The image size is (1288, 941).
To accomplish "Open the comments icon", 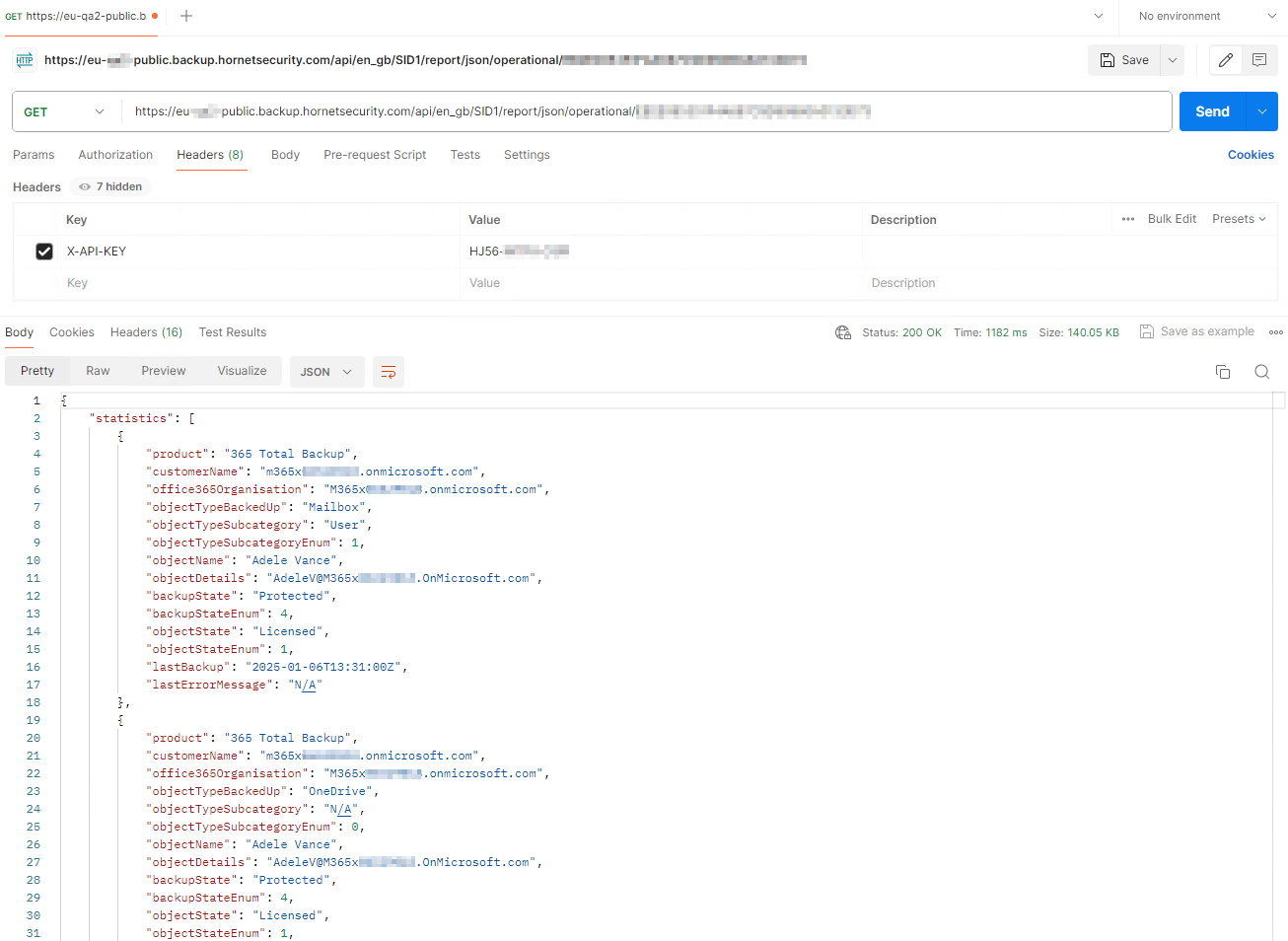I will click(1259, 60).
